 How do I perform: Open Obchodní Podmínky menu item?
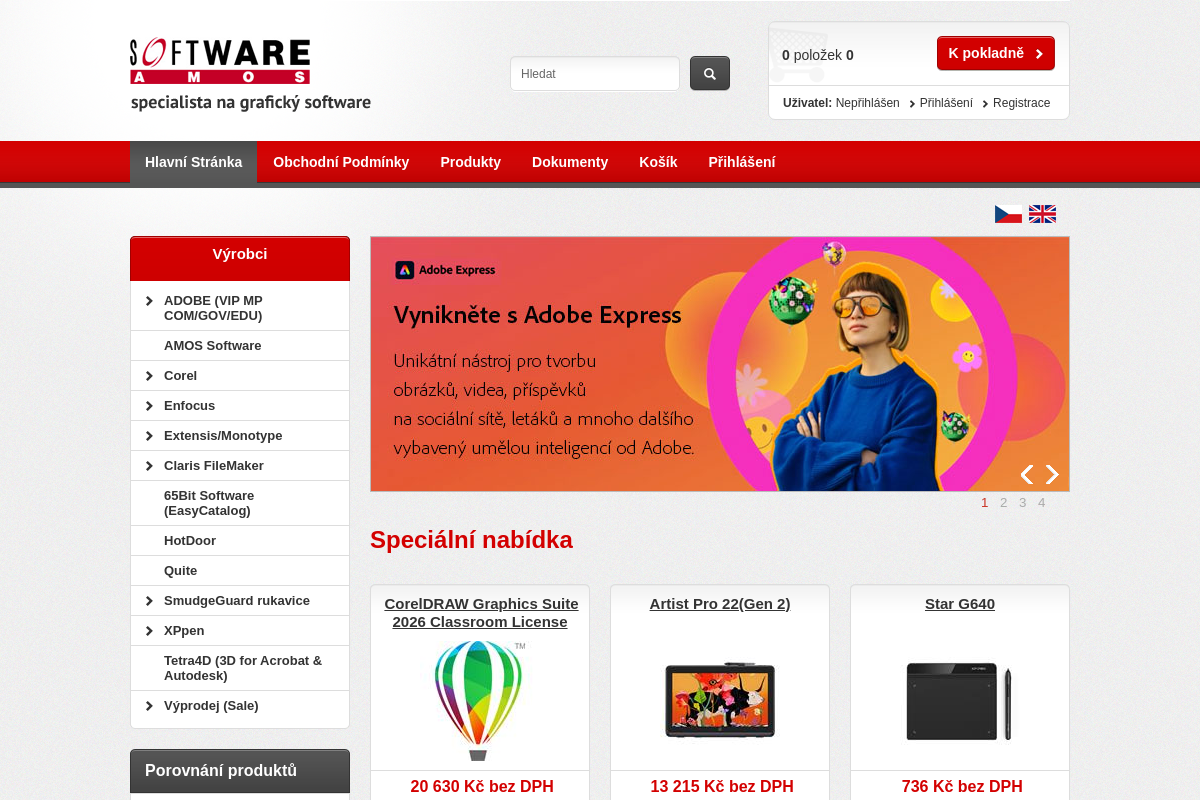click(x=341, y=162)
